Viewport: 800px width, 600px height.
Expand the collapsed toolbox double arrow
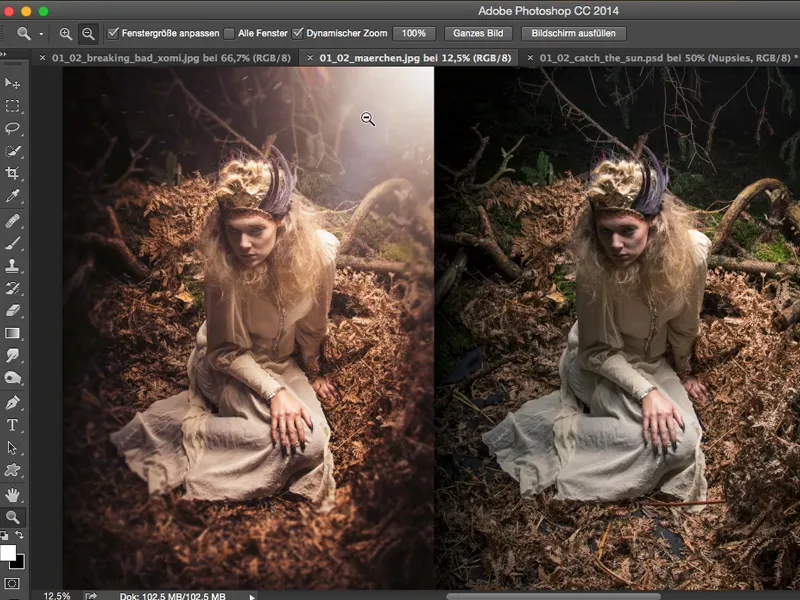[4, 54]
